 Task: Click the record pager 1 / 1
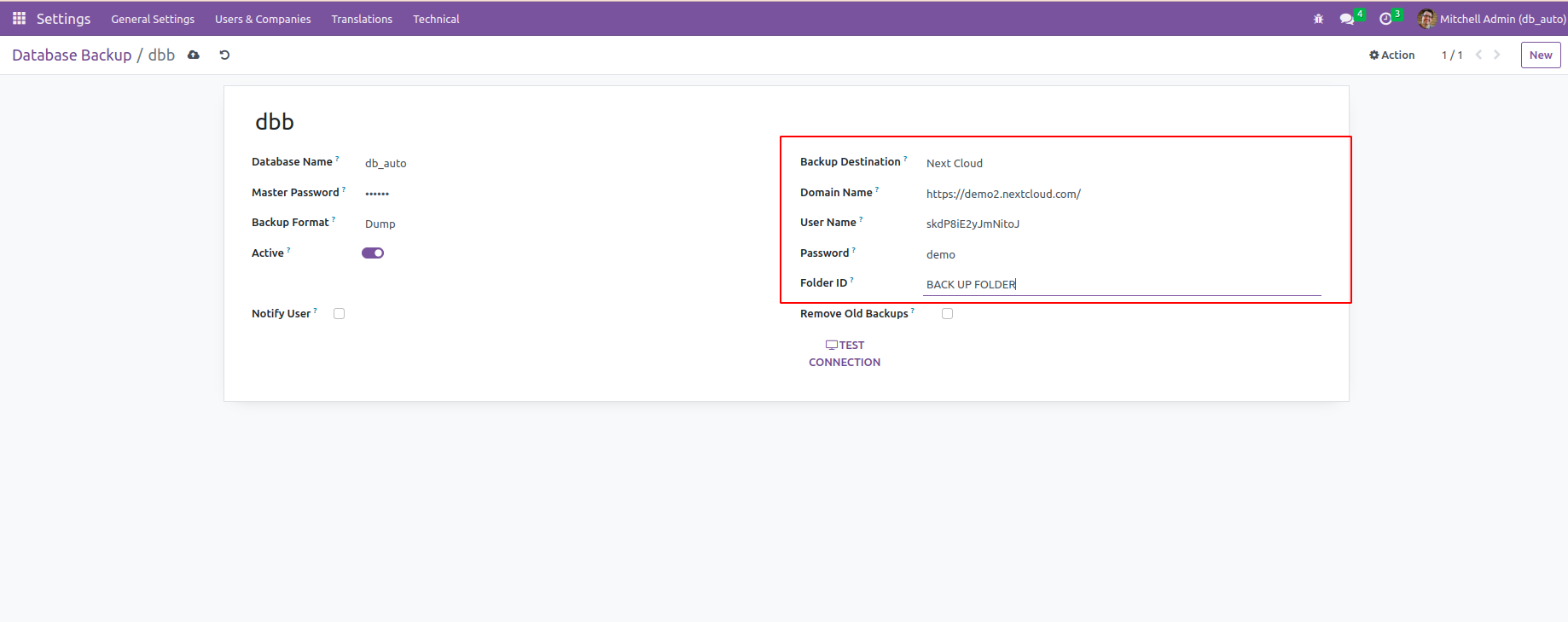1452,55
